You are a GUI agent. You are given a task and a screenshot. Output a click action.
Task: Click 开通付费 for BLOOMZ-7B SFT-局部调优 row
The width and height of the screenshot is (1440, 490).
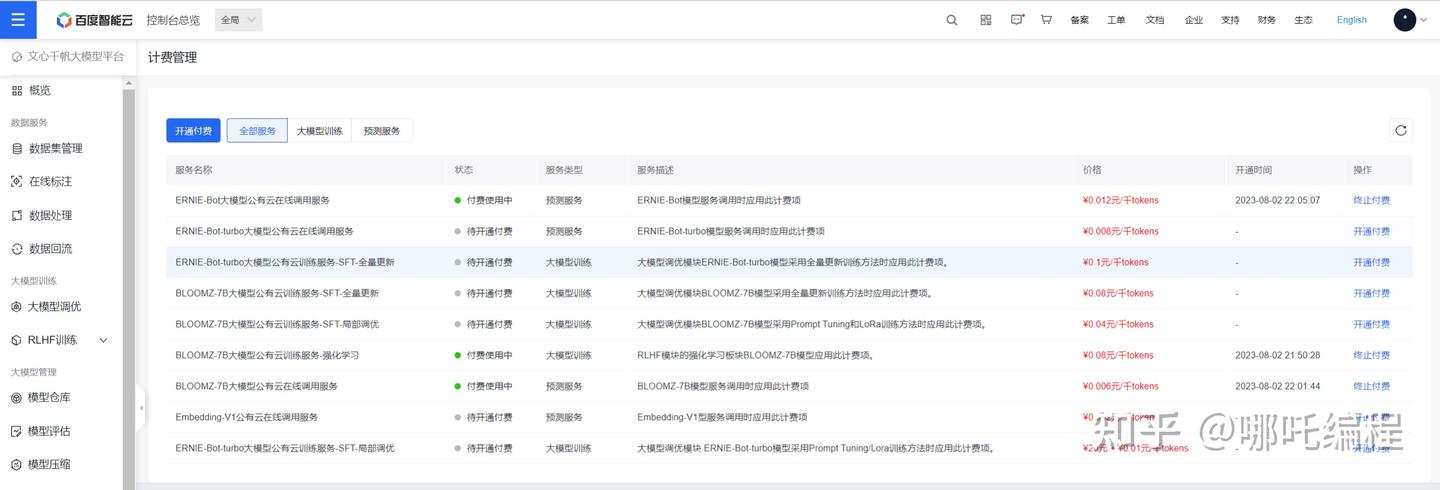pos(1371,324)
